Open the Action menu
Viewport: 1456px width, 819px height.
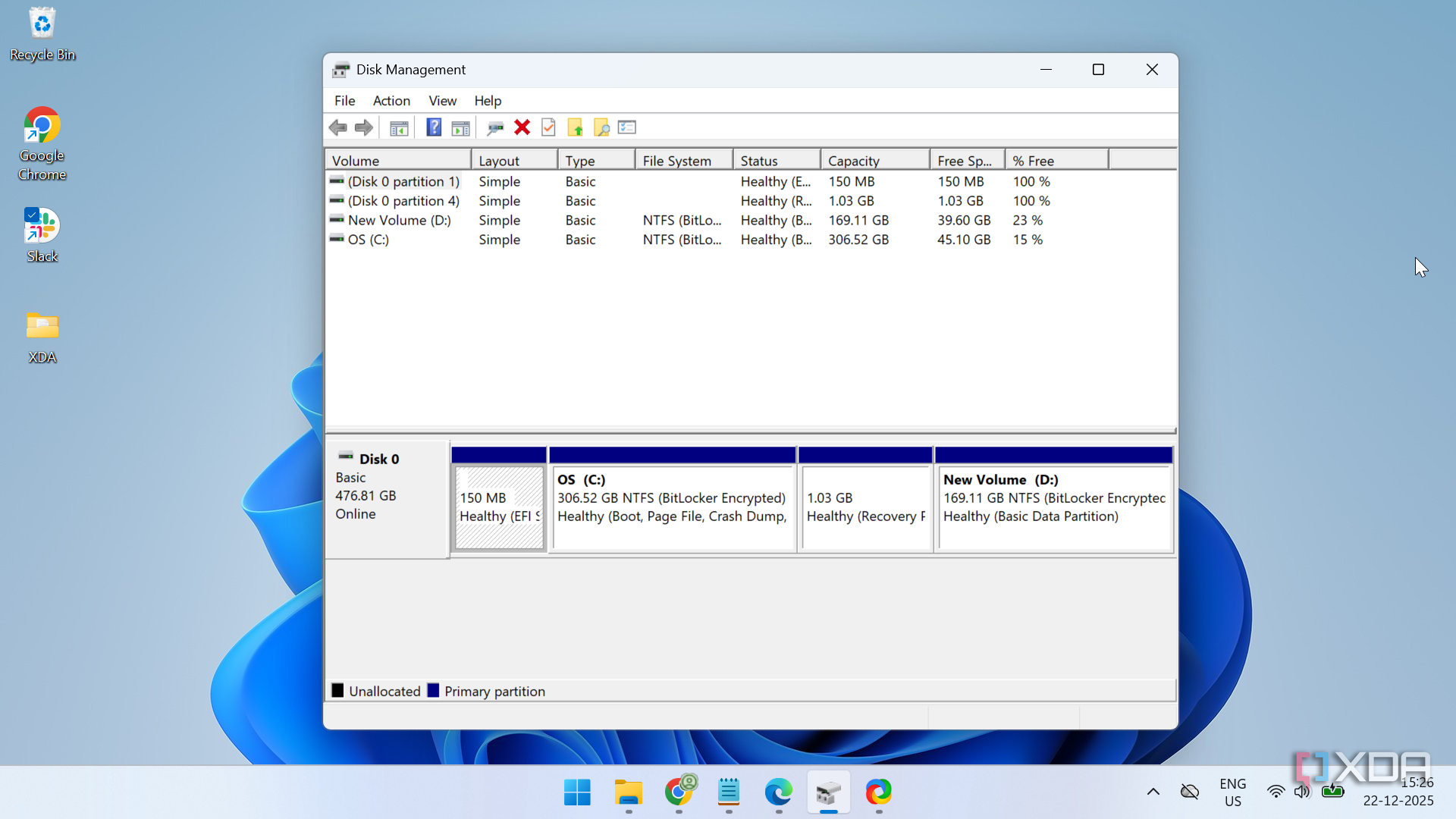tap(391, 101)
